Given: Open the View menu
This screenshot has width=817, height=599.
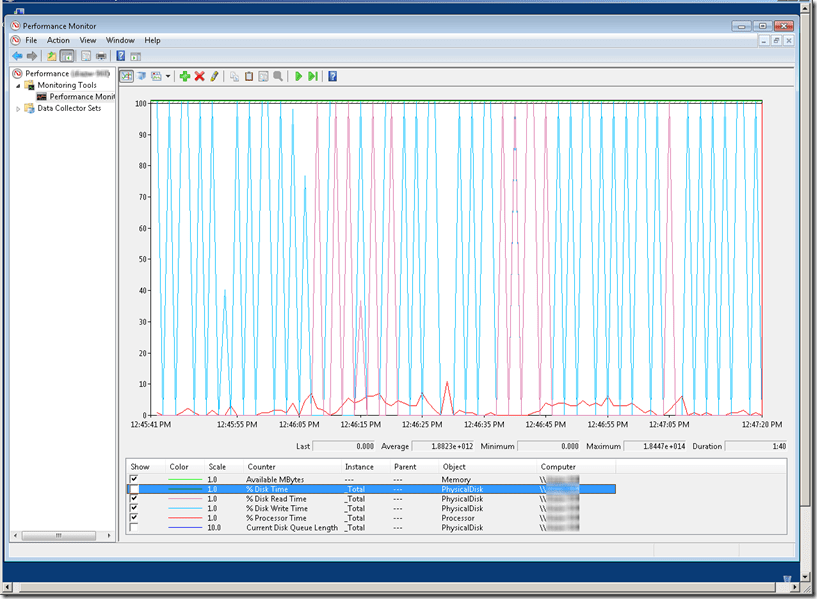Looking at the screenshot, I should click(x=88, y=40).
